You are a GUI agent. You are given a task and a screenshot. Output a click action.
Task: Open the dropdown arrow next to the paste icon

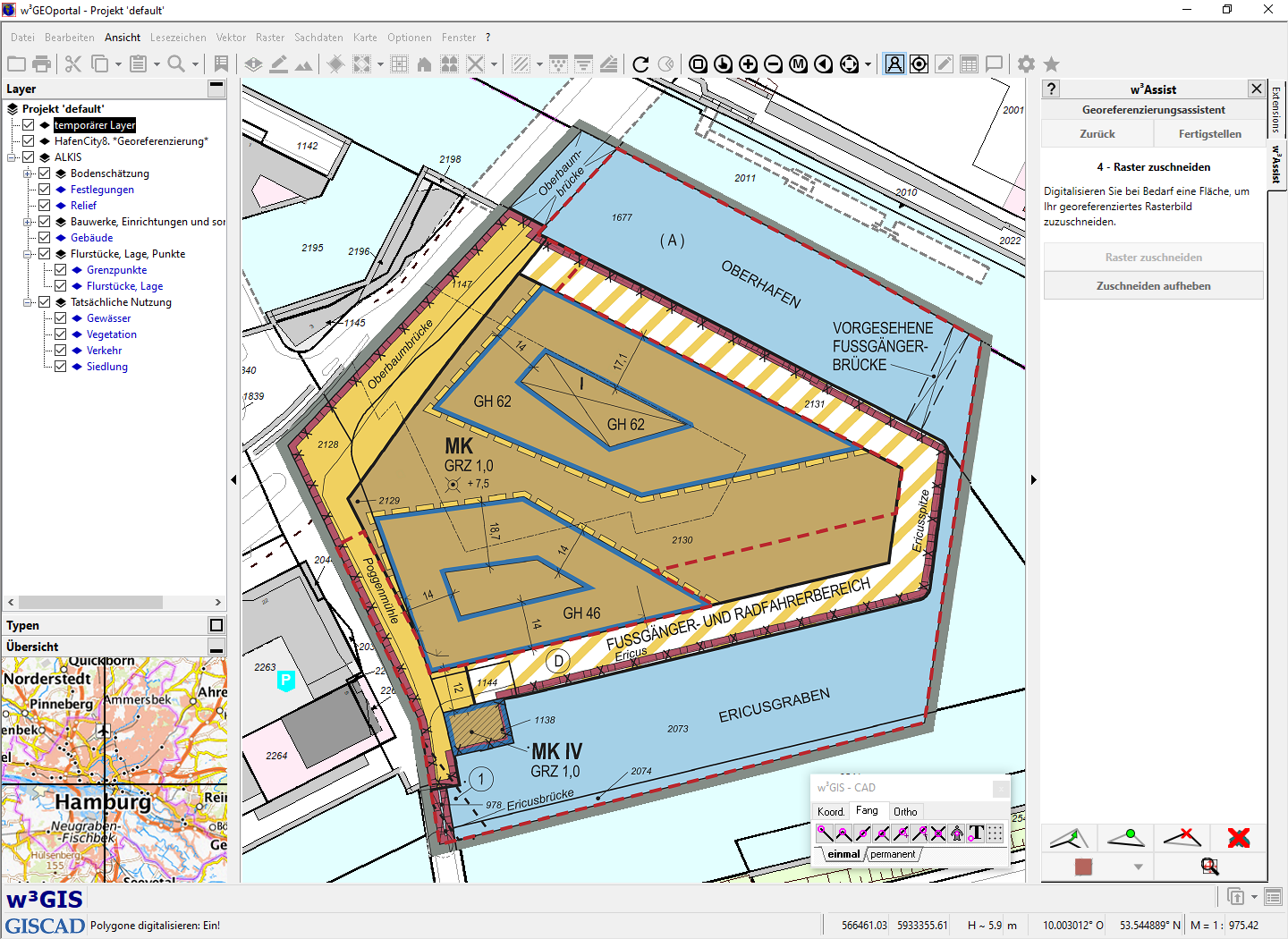(157, 64)
